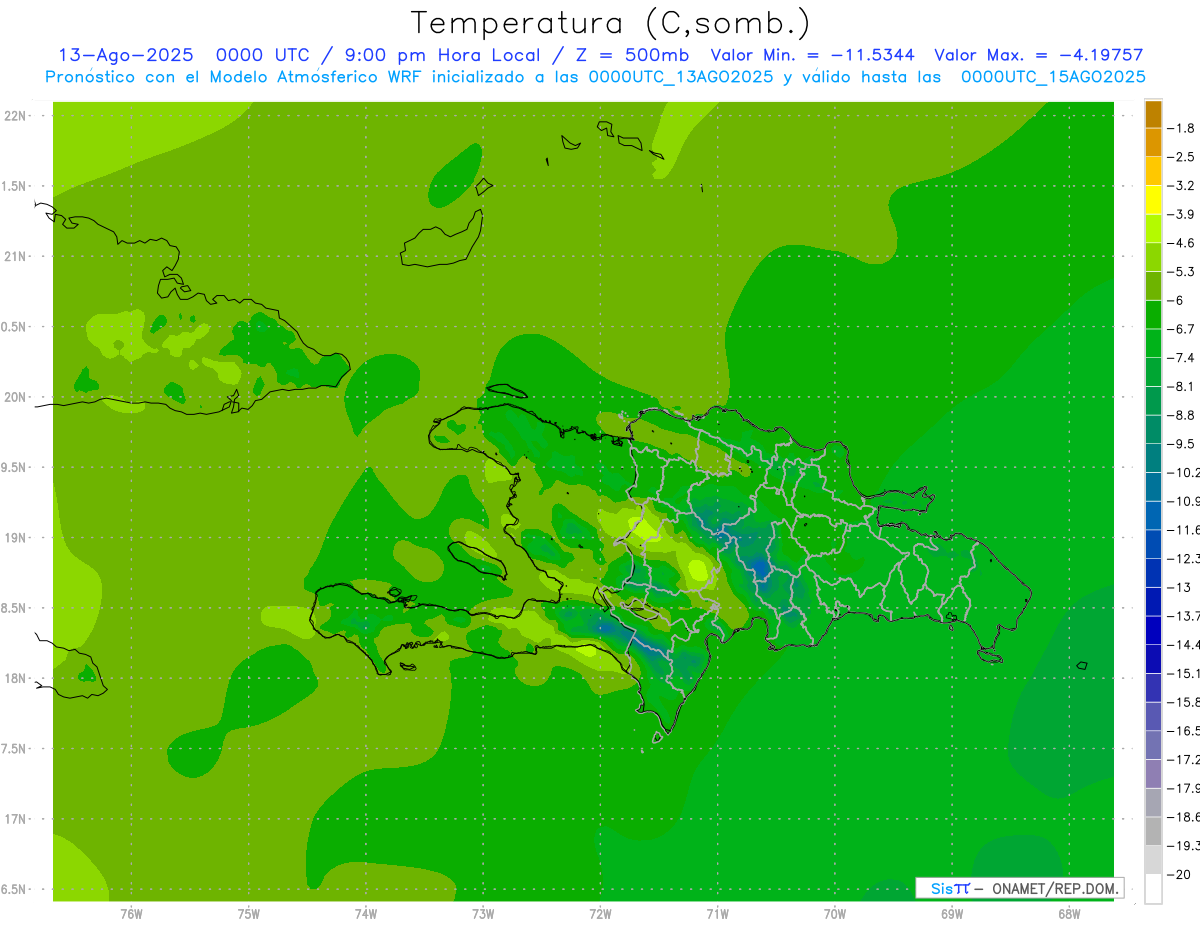The width and height of the screenshot is (1200, 927).
Task: Click the '-4.6' colorbar label
Action: [x=1181, y=243]
